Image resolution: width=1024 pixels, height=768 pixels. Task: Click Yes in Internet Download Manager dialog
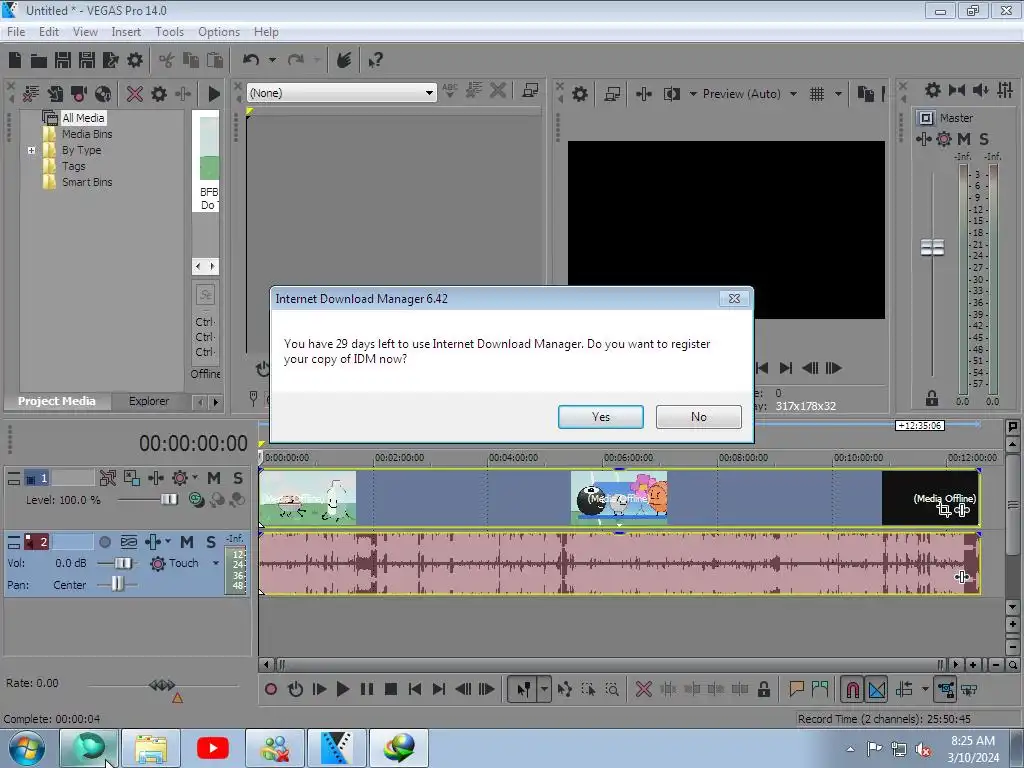[601, 417]
